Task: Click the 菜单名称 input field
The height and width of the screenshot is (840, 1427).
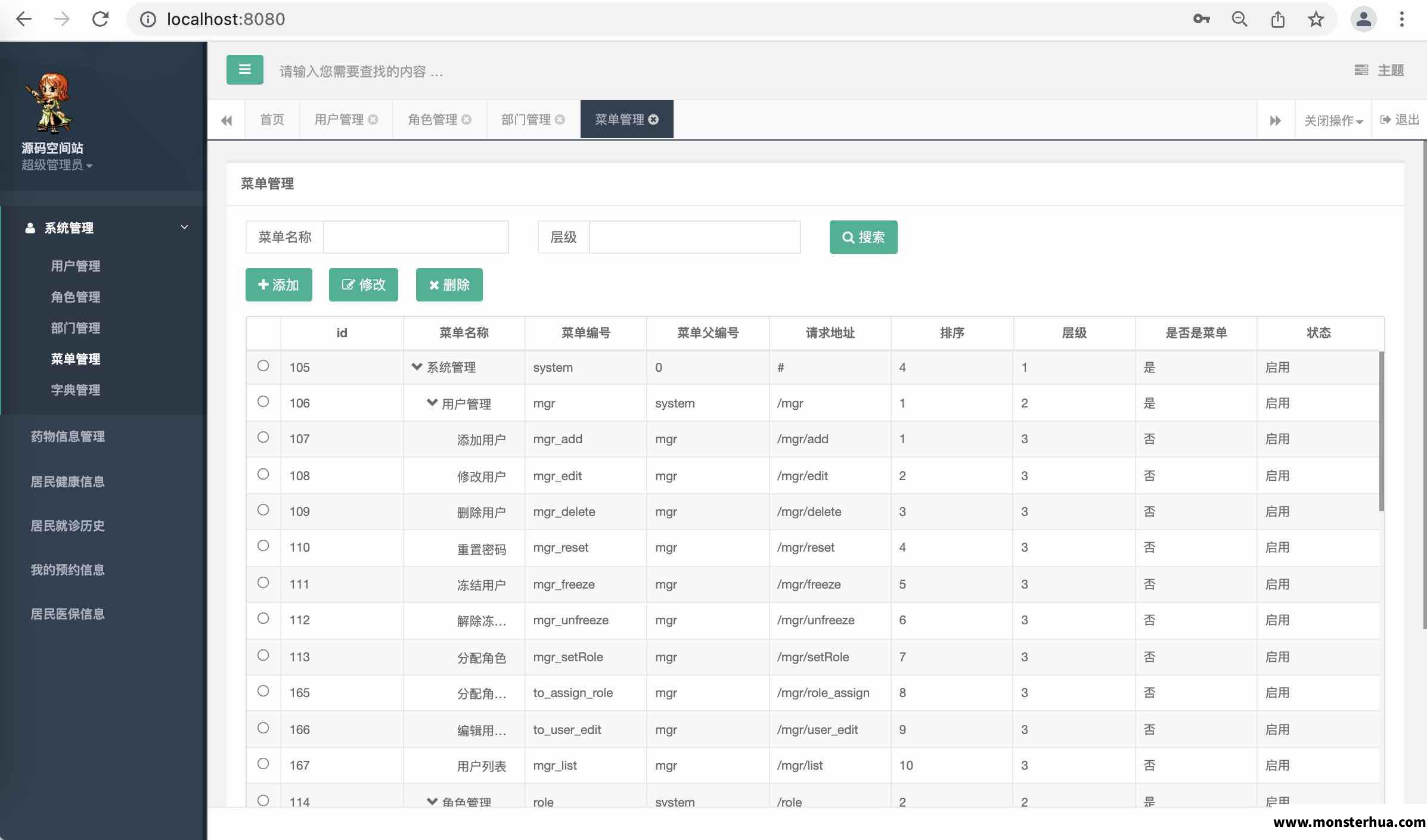Action: (x=416, y=237)
